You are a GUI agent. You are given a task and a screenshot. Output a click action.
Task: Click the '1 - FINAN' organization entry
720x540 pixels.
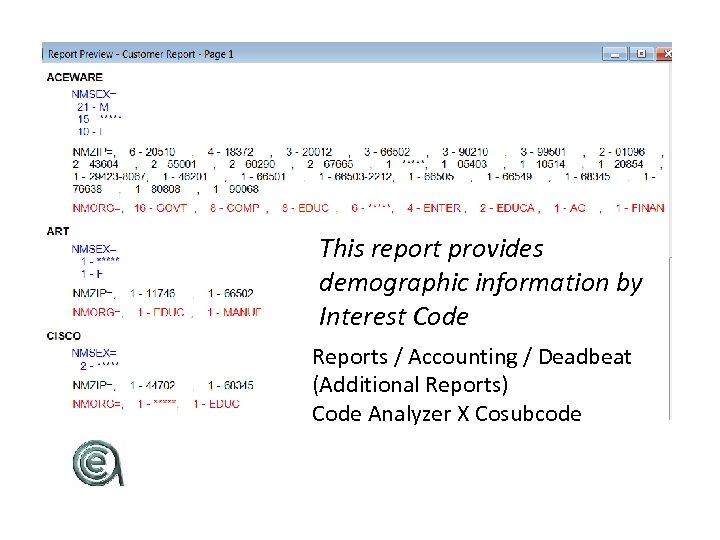click(640, 208)
